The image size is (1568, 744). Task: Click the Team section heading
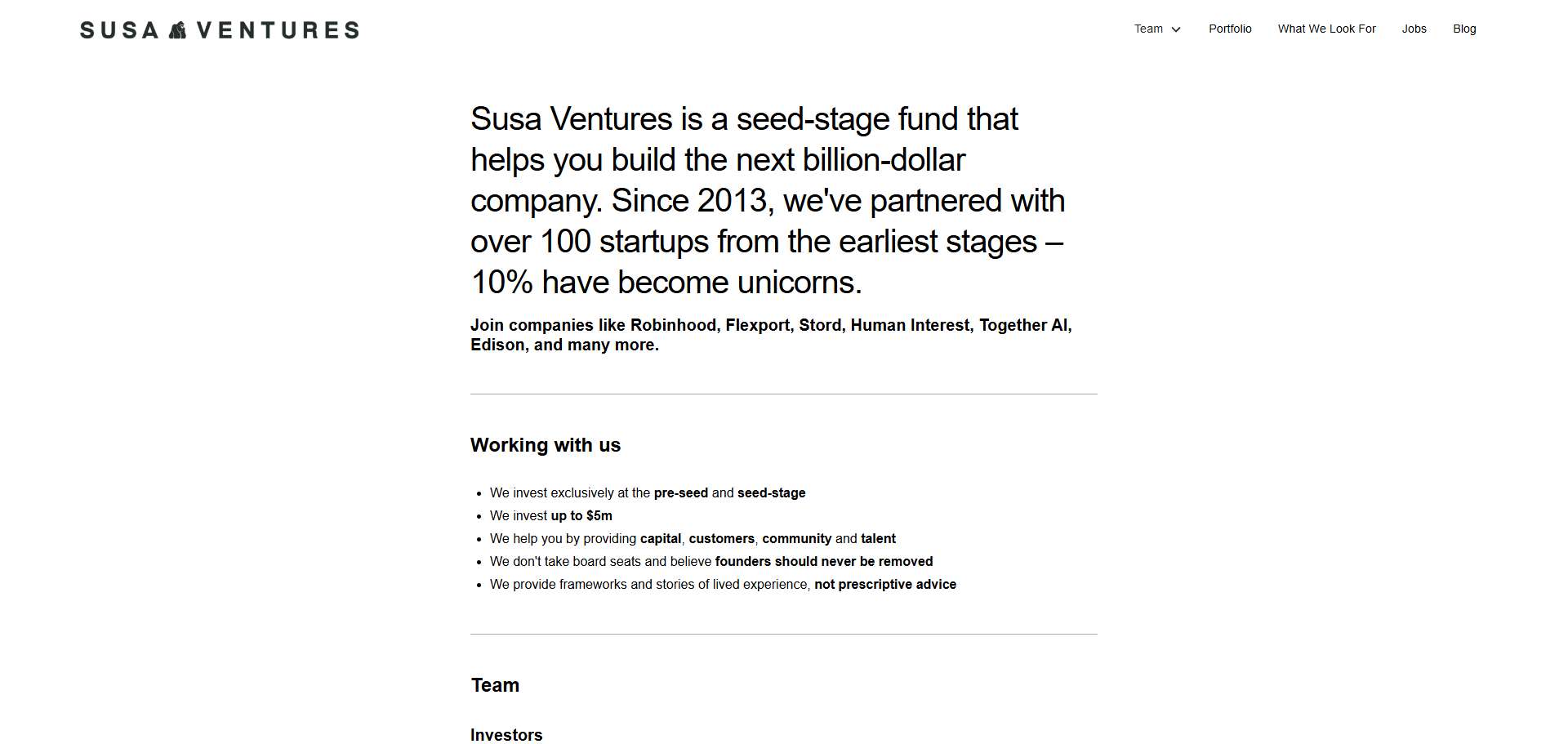pos(494,685)
